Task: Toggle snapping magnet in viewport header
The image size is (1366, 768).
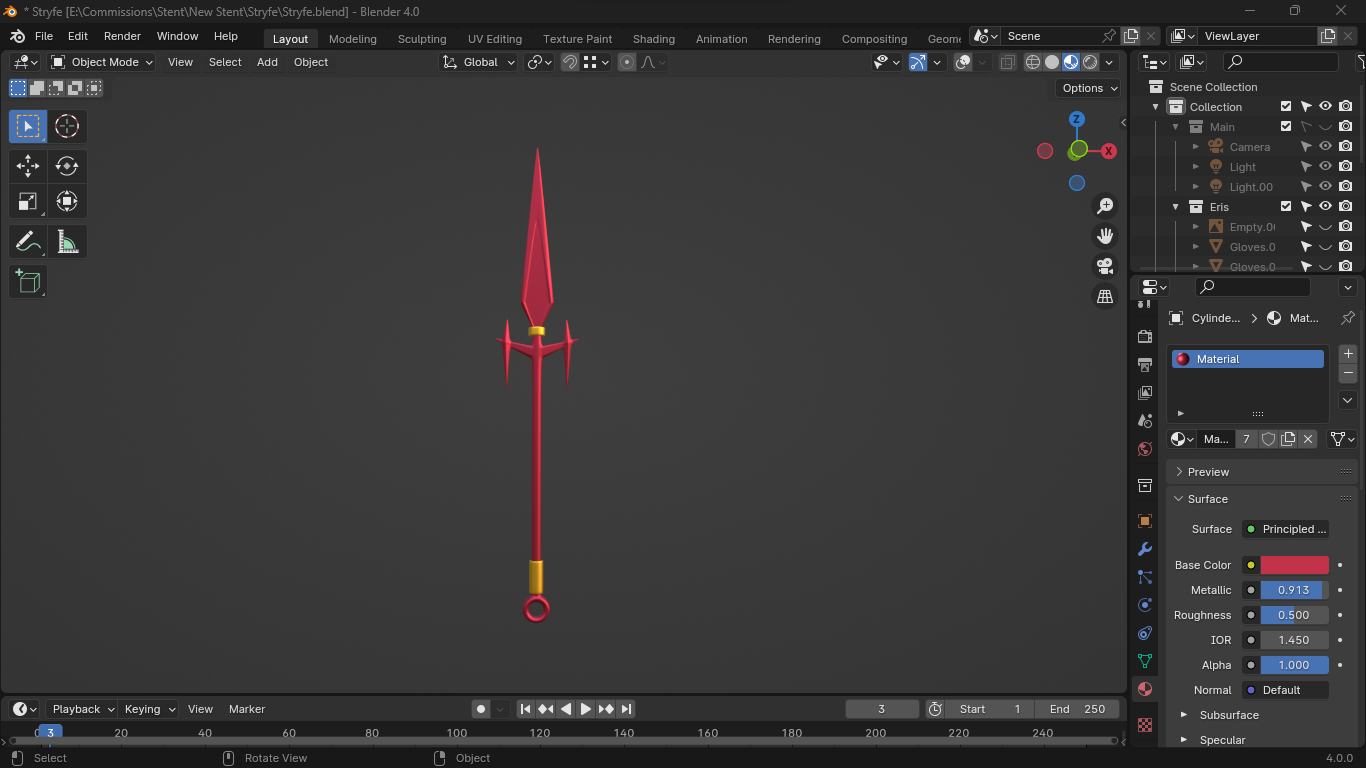Action: 570,62
